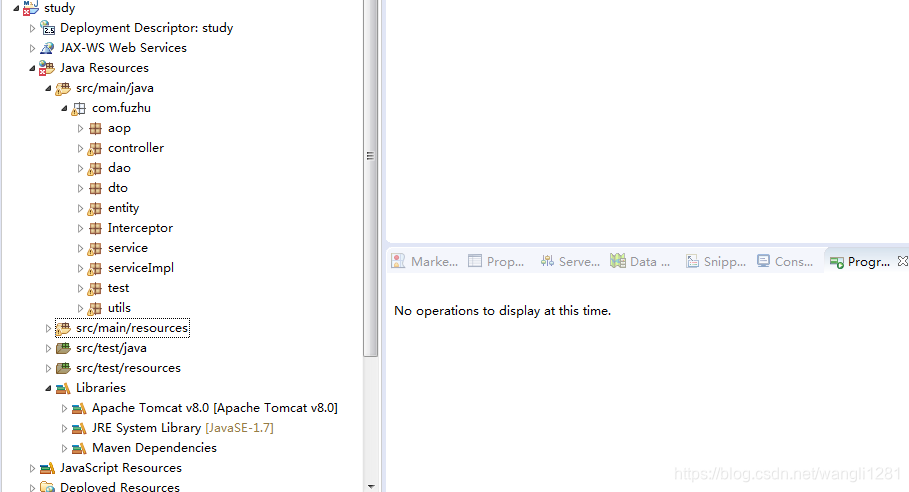
Task: Expand the entity package
Action: click(81, 208)
